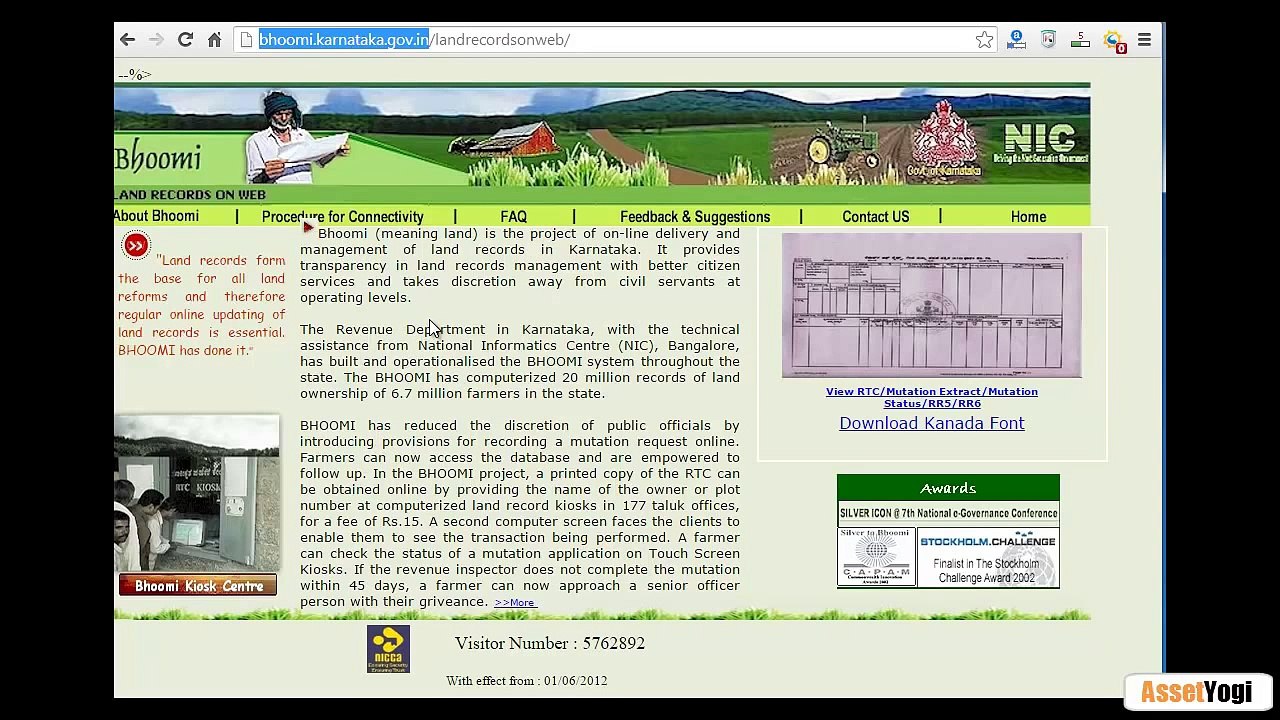Open Procedure for Connectivity page
1280x720 pixels.
(343, 217)
